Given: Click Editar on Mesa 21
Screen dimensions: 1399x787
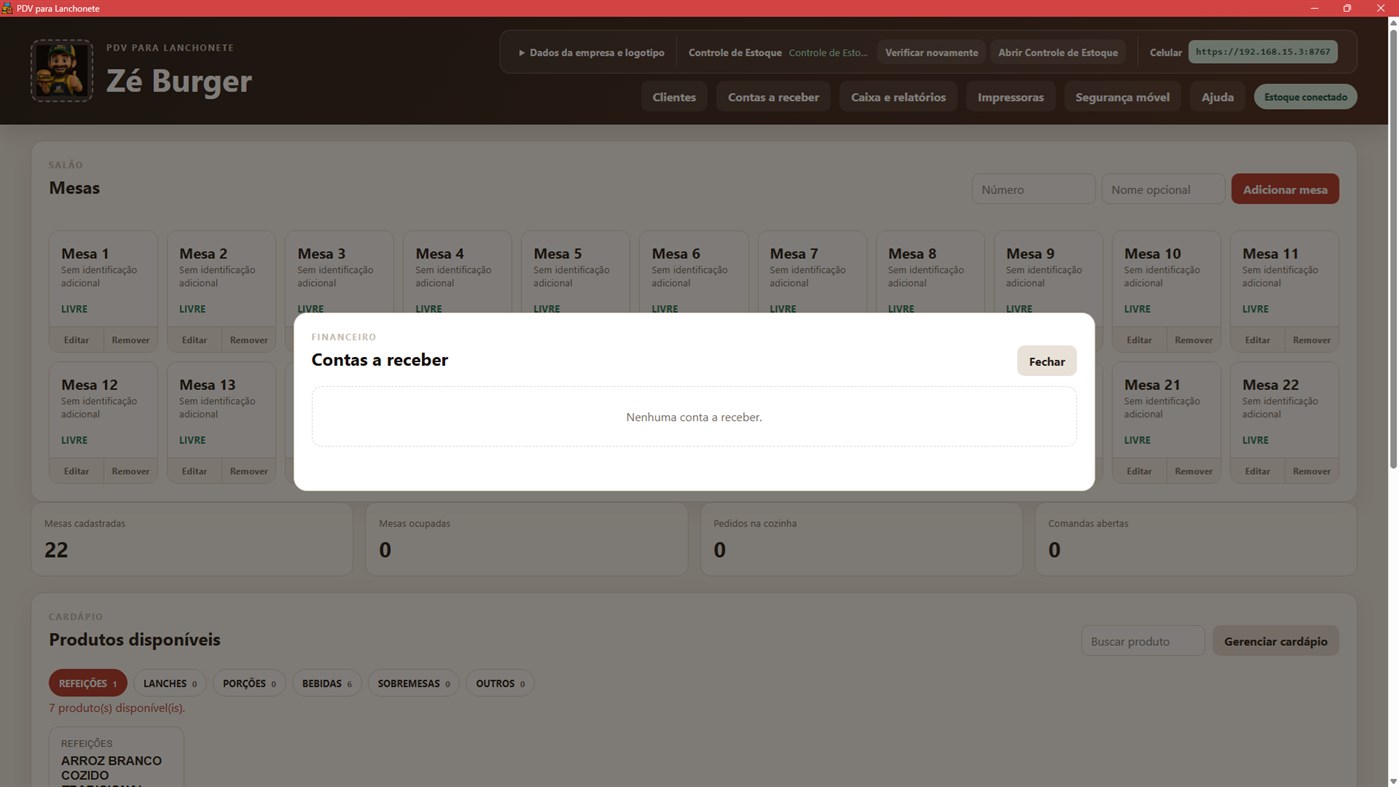Looking at the screenshot, I should point(1139,471).
